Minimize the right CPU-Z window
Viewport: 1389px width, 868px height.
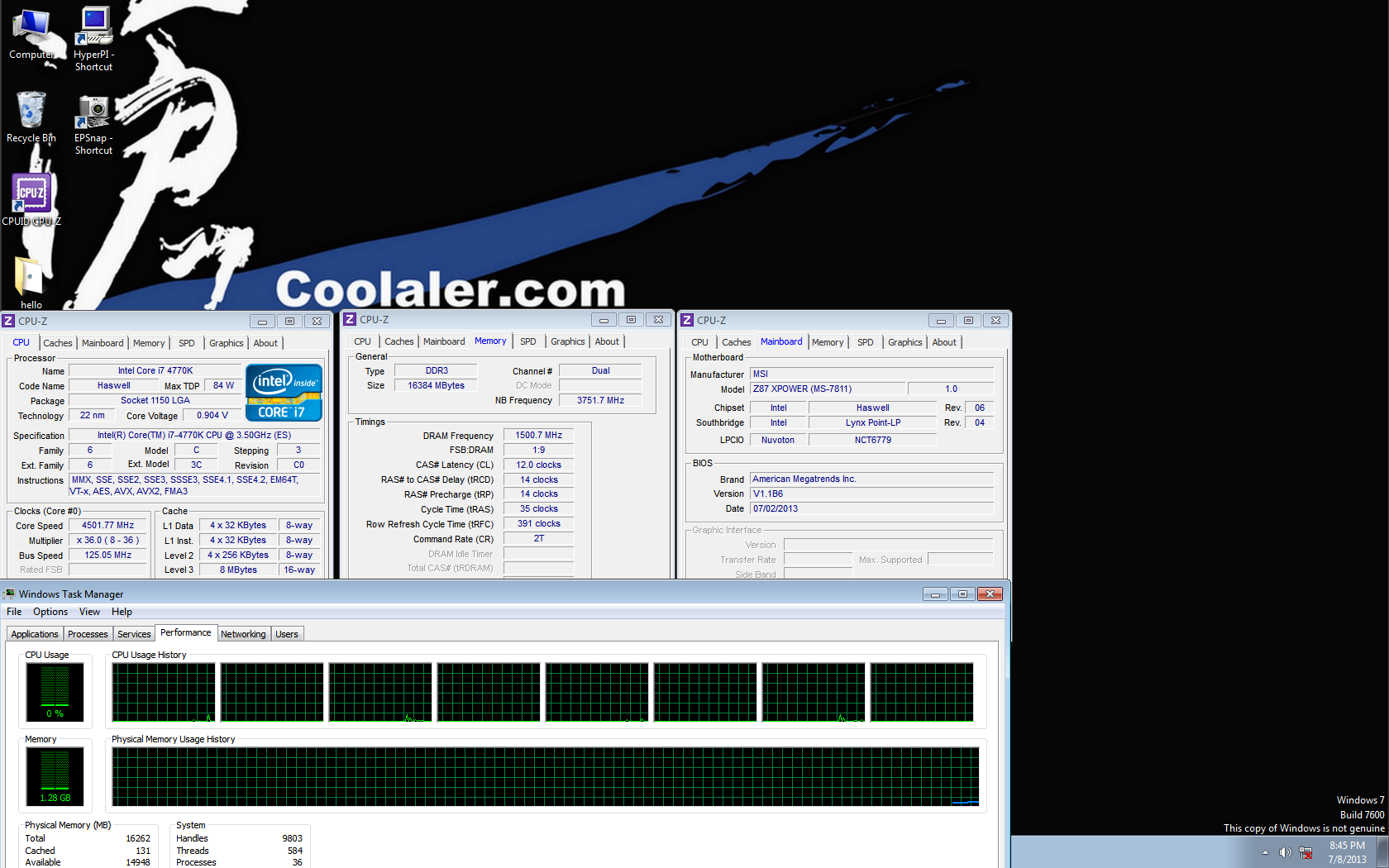pos(941,321)
